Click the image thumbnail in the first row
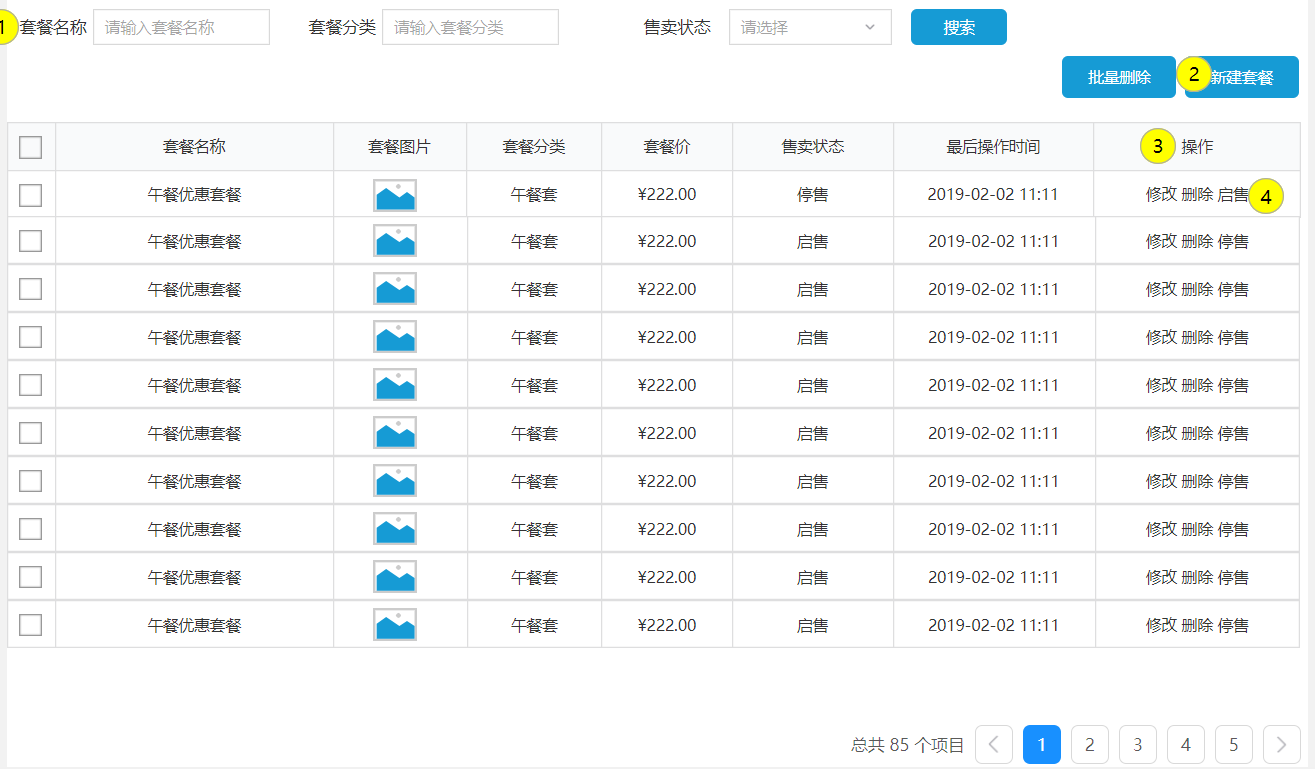Image resolution: width=1315 pixels, height=769 pixels. (395, 195)
